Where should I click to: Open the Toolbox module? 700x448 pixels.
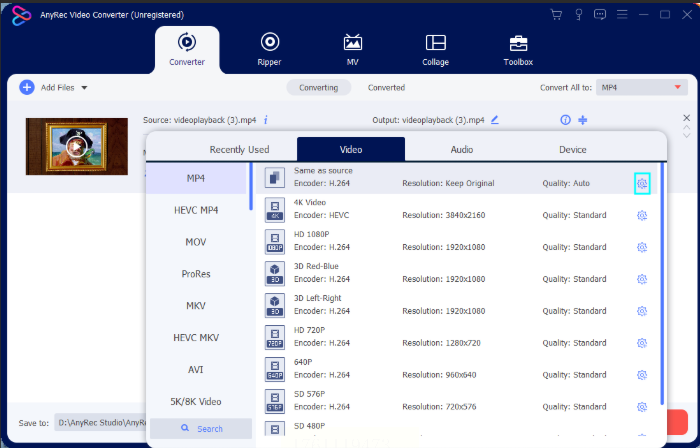point(518,49)
